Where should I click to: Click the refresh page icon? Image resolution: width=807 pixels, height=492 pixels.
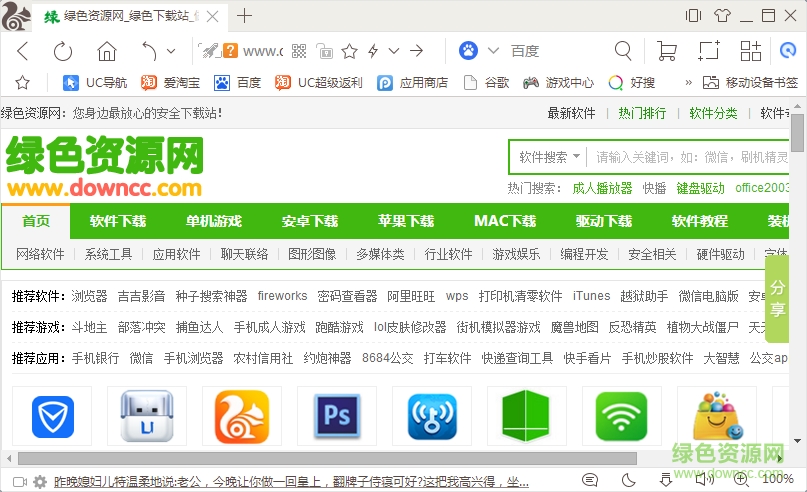63,51
